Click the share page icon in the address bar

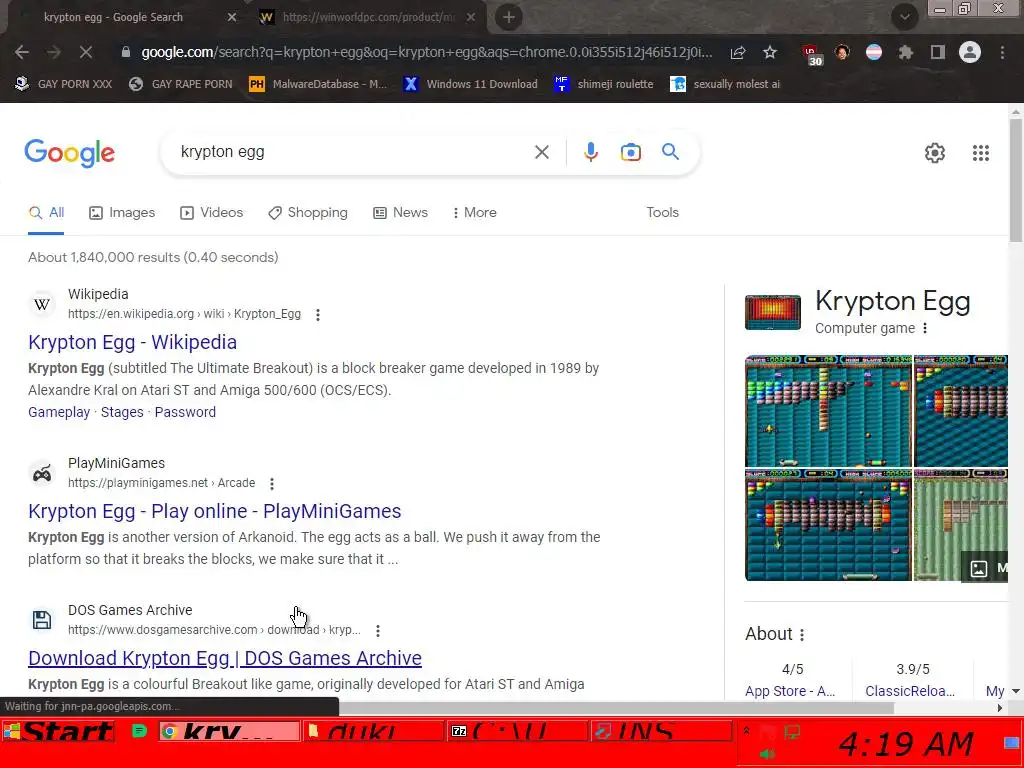738,52
